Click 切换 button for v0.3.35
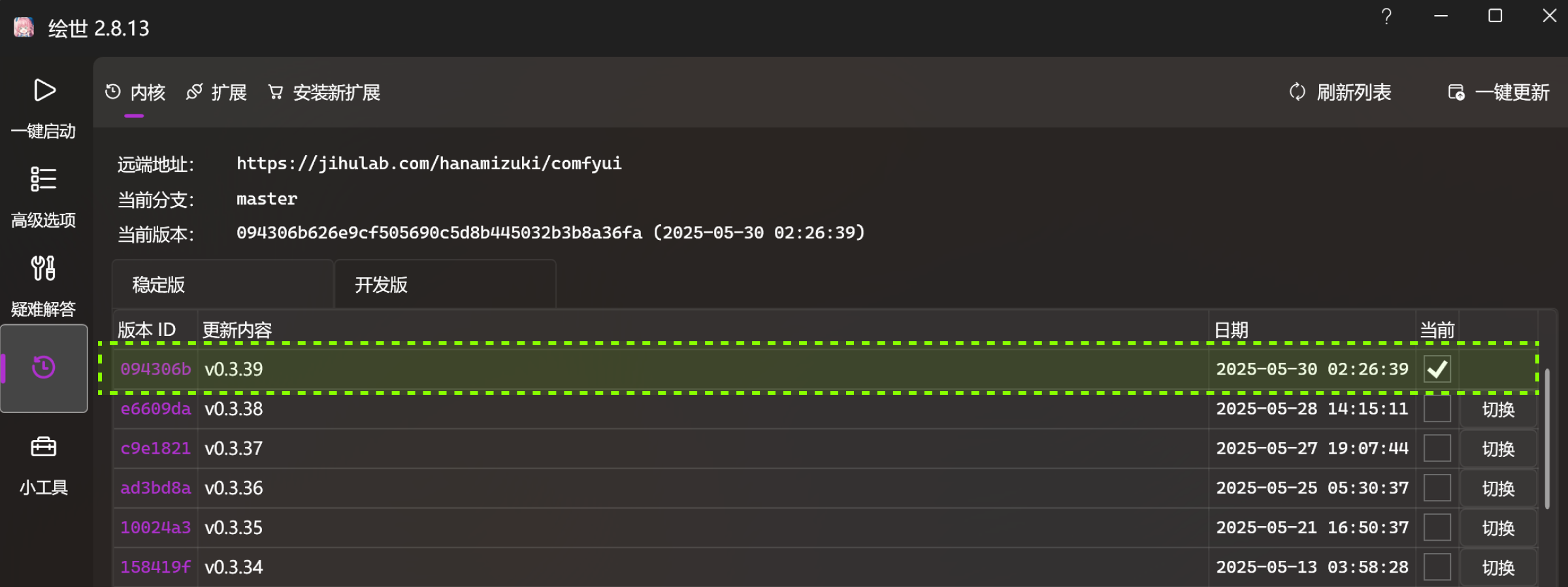This screenshot has height=587, width=1568. pyautogui.click(x=1498, y=528)
